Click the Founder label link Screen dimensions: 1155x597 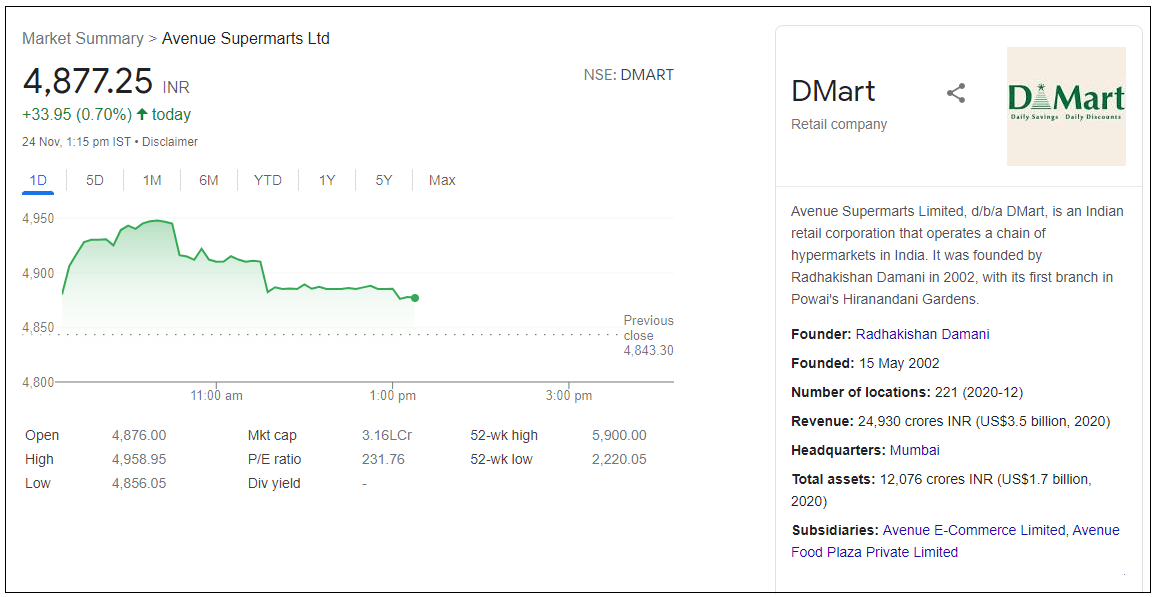pyautogui.click(x=821, y=334)
